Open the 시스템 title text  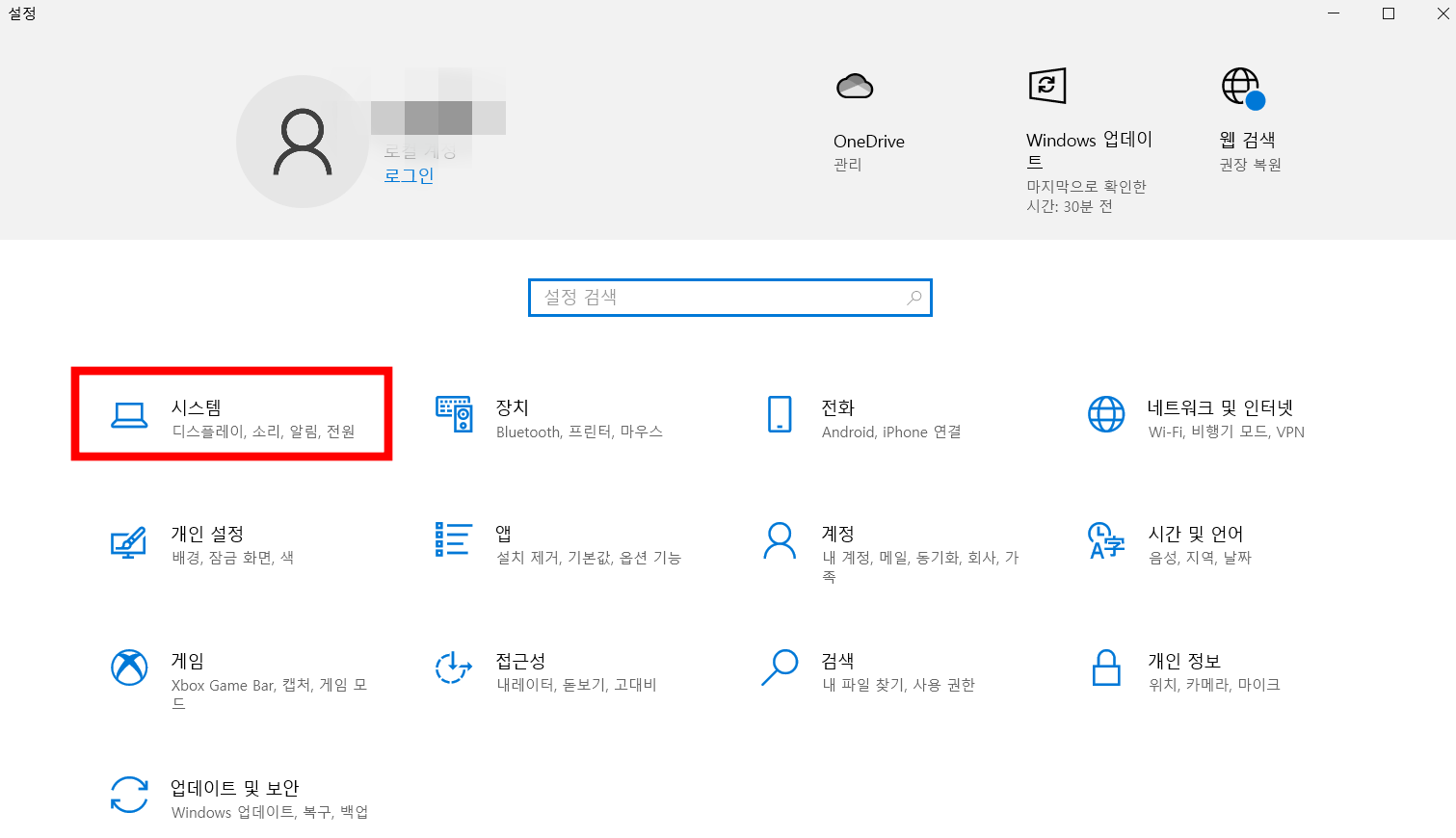point(197,407)
